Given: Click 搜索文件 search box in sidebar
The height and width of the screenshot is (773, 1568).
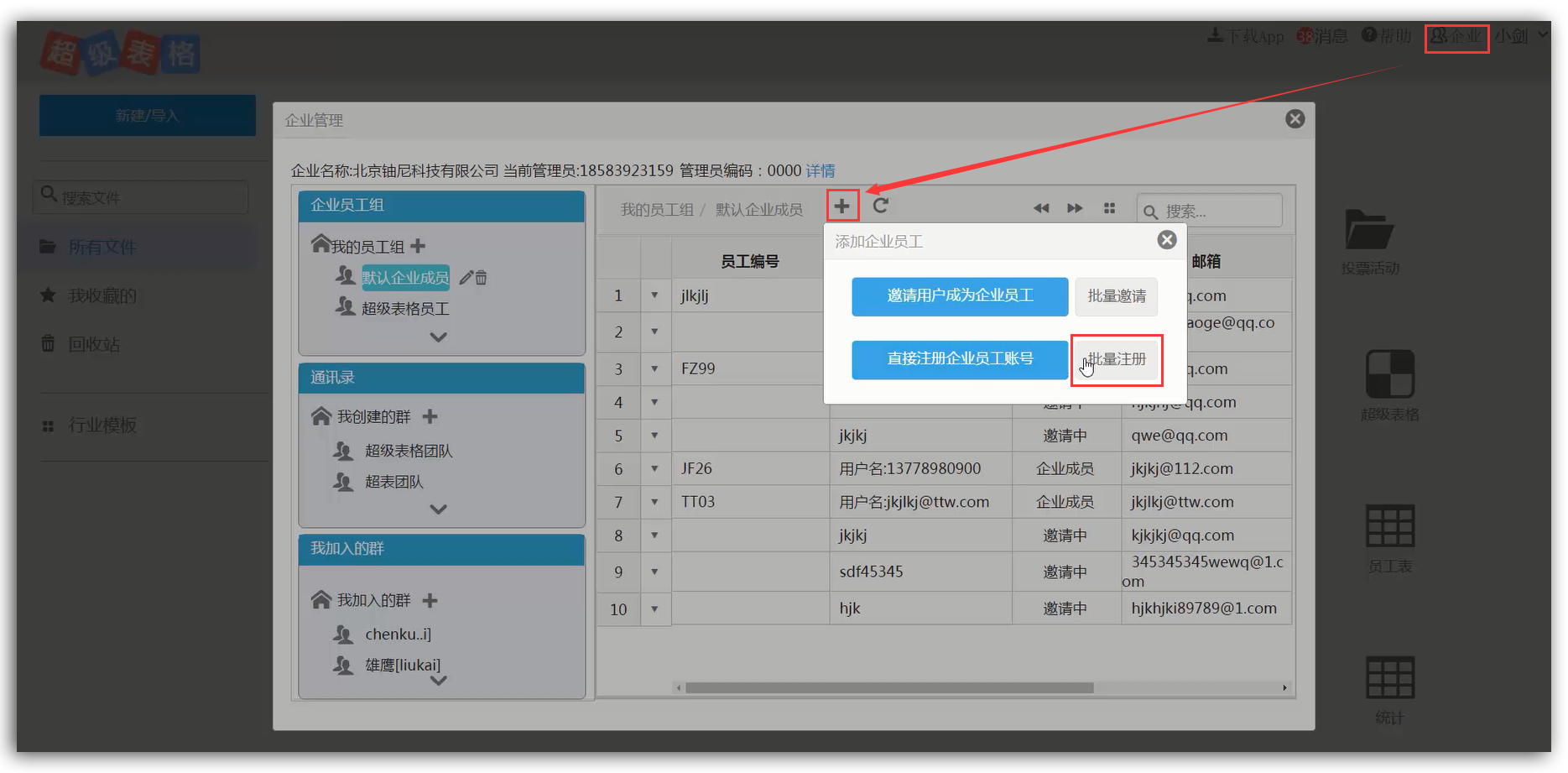Looking at the screenshot, I should coord(141,197).
